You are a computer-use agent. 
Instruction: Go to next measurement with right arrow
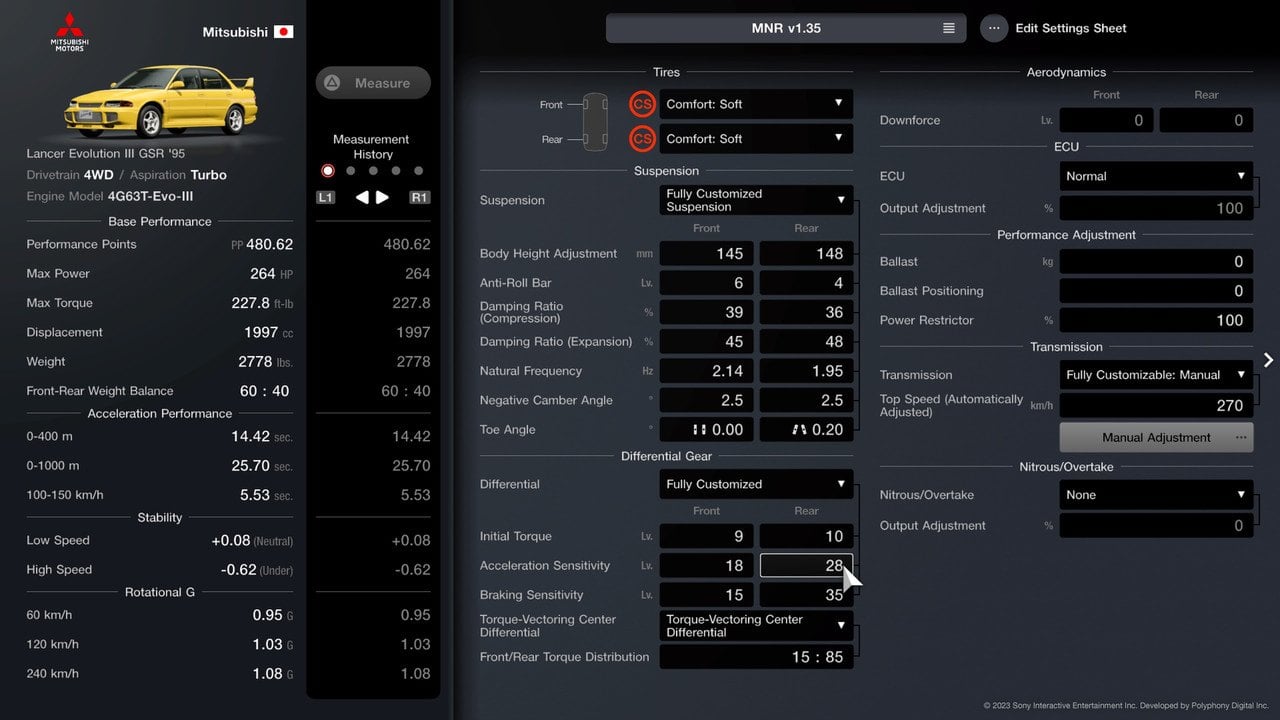[x=382, y=197]
